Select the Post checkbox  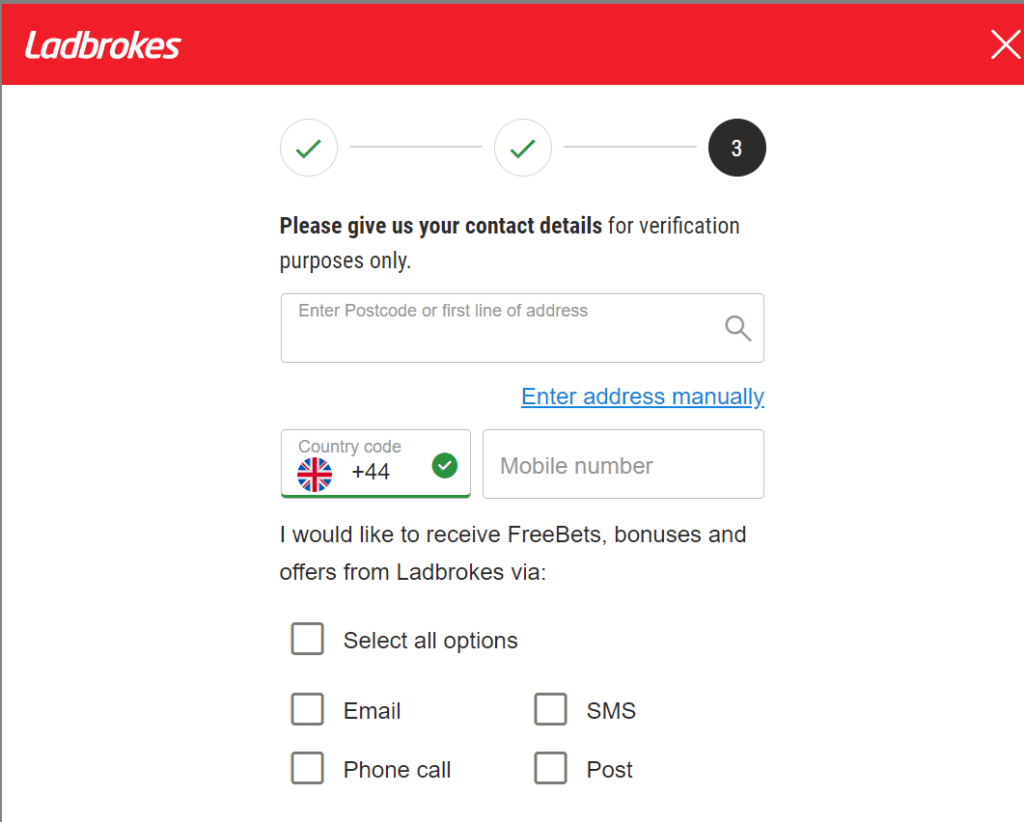[x=551, y=768]
